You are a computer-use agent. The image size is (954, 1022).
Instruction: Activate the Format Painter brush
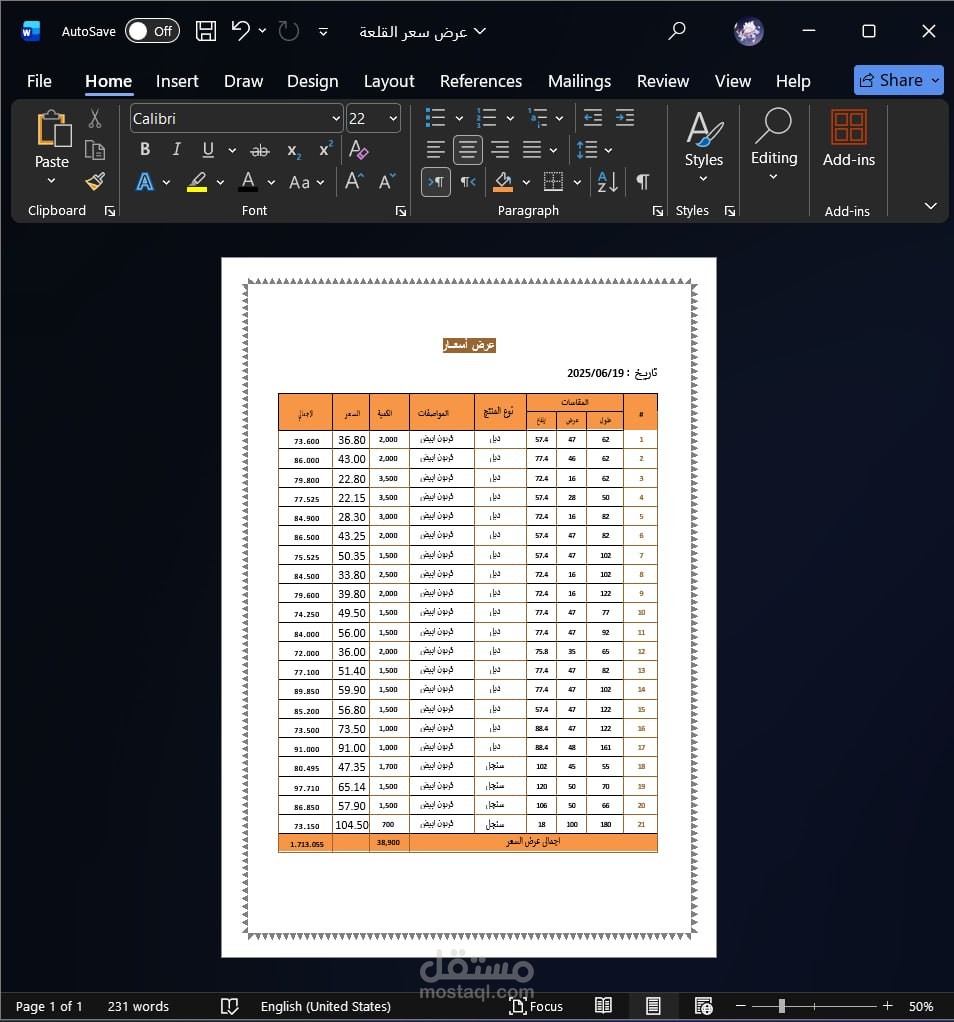tap(95, 181)
